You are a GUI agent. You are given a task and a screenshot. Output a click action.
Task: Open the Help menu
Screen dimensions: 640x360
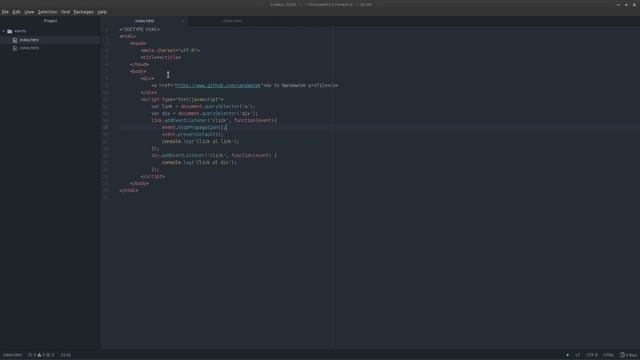click(102, 12)
